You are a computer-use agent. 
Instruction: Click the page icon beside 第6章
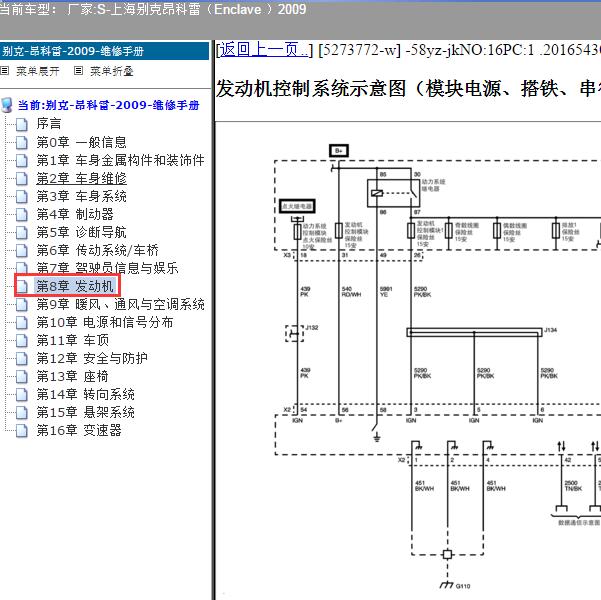pyautogui.click(x=22, y=250)
